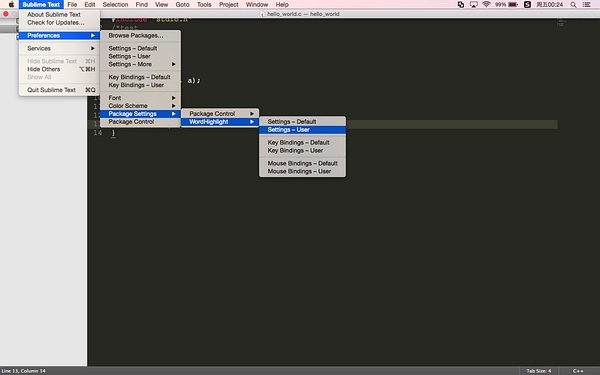
Task: Click the Line 13, Column 14 status
Action: pyautogui.click(x=23, y=371)
